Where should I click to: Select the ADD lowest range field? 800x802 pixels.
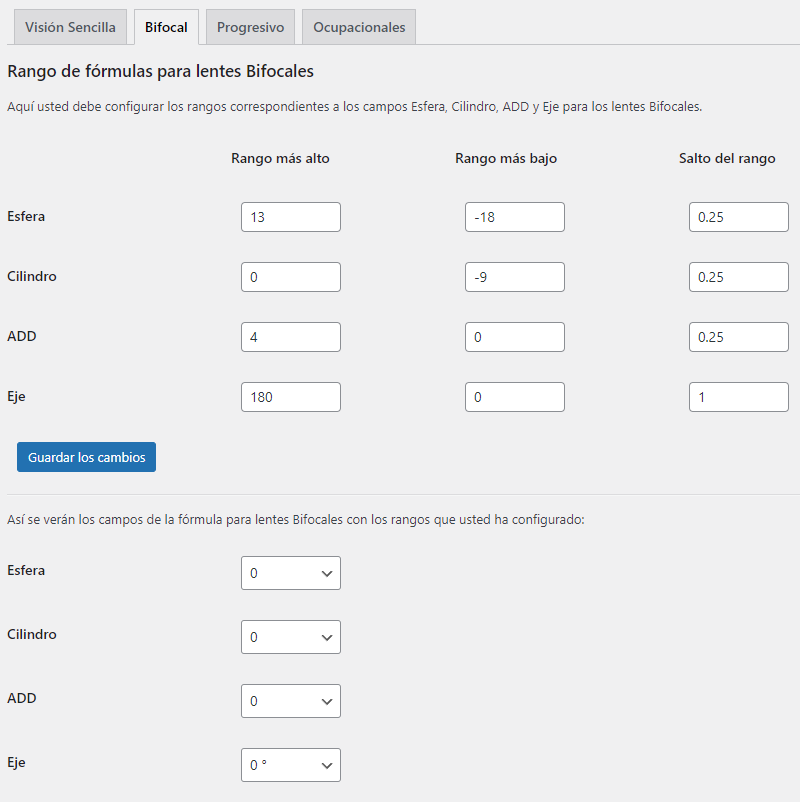coord(514,337)
